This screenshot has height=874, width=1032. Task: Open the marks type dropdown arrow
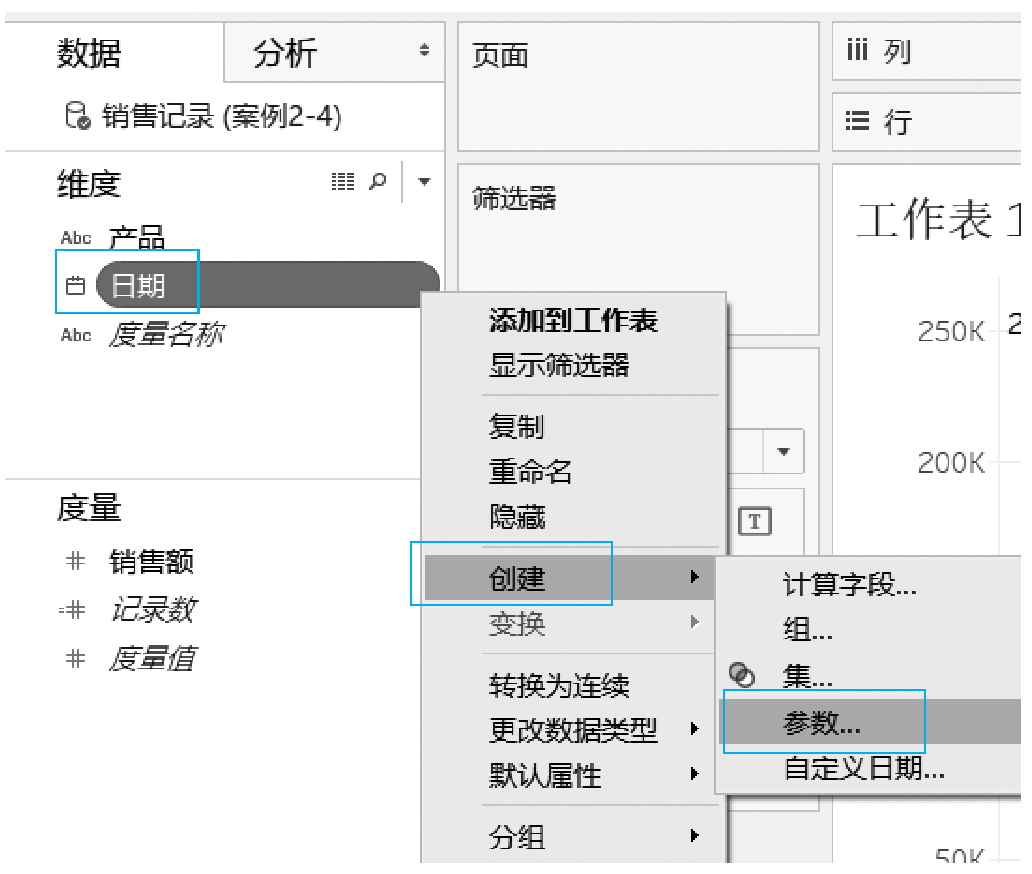pyautogui.click(x=784, y=452)
